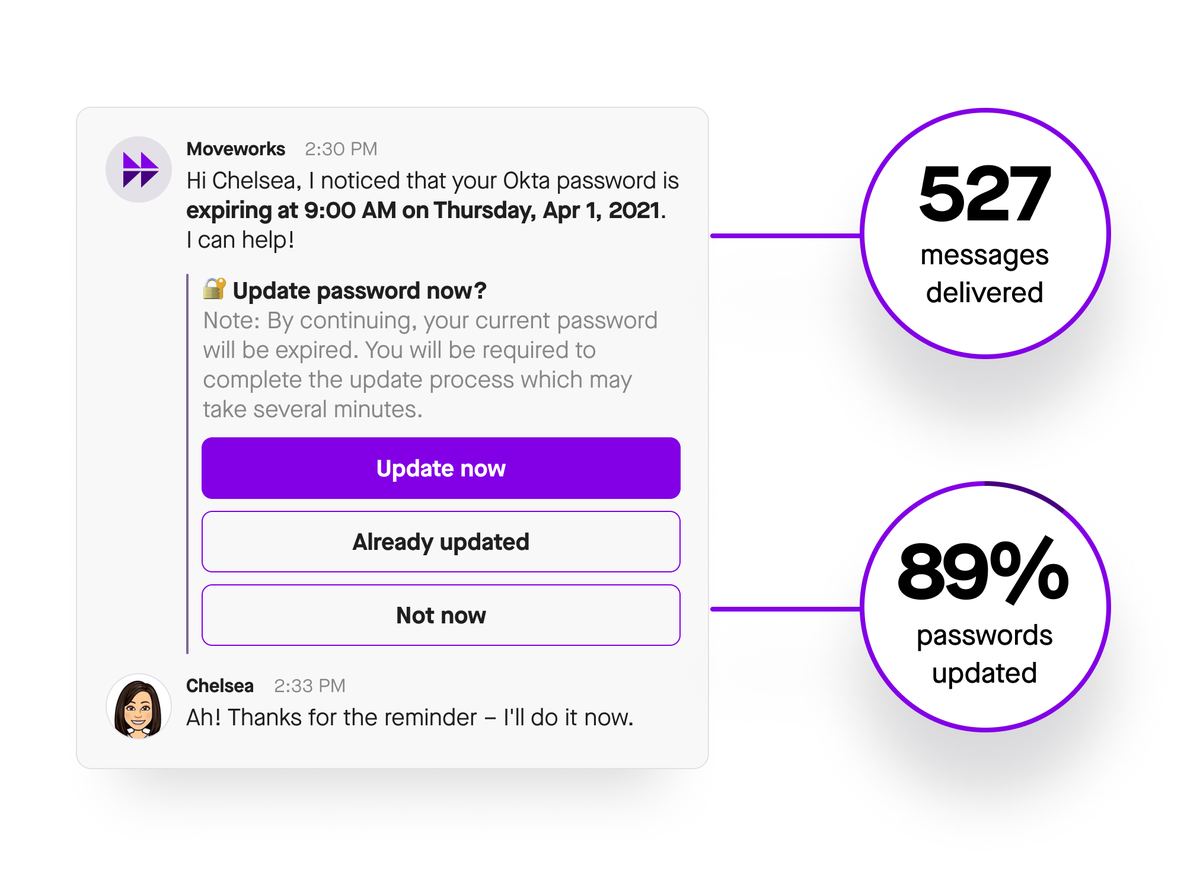Image resolution: width=1200 pixels, height=877 pixels.
Task: Select the "messages delivered" label
Action: coord(985,274)
